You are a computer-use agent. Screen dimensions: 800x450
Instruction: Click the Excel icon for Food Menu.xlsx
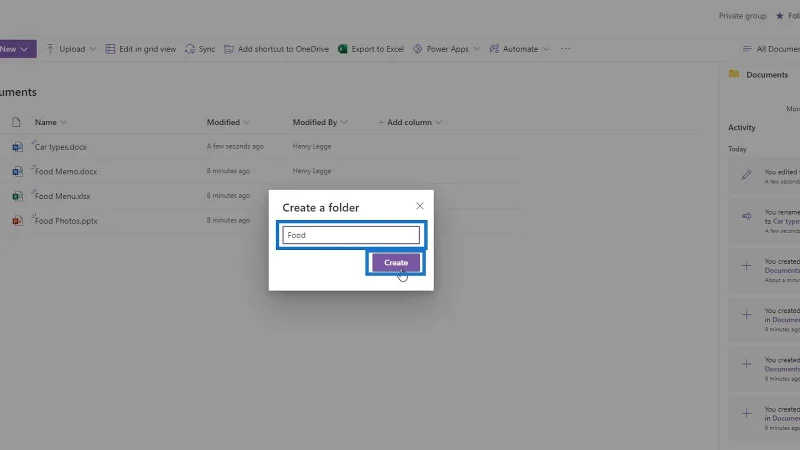17,196
